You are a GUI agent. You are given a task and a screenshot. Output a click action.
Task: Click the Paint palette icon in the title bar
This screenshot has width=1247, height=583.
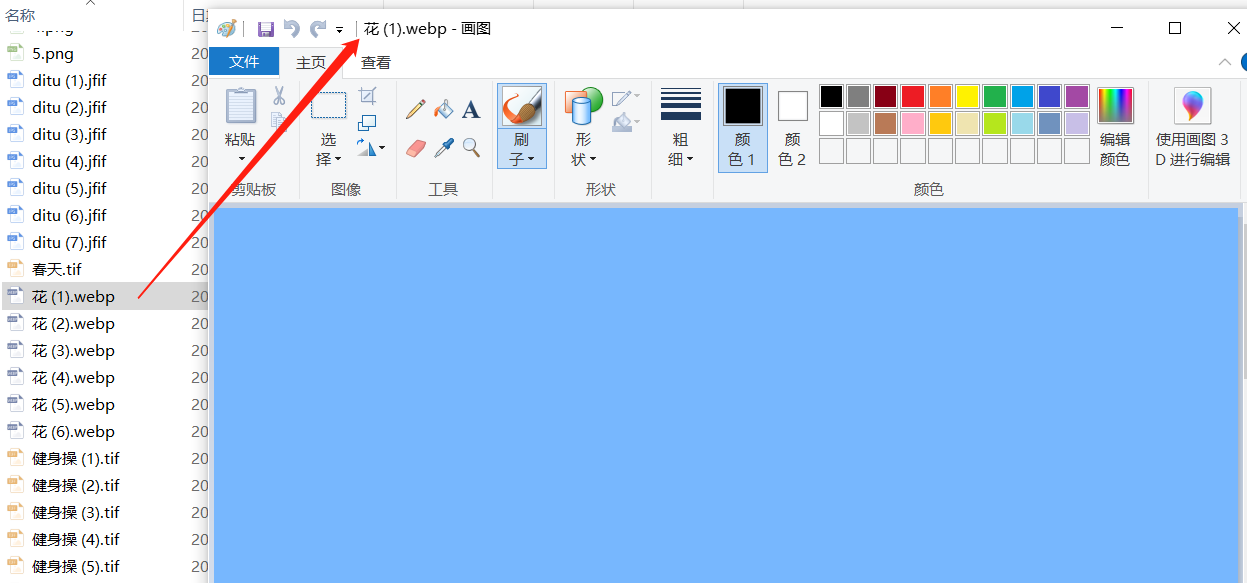(x=227, y=29)
